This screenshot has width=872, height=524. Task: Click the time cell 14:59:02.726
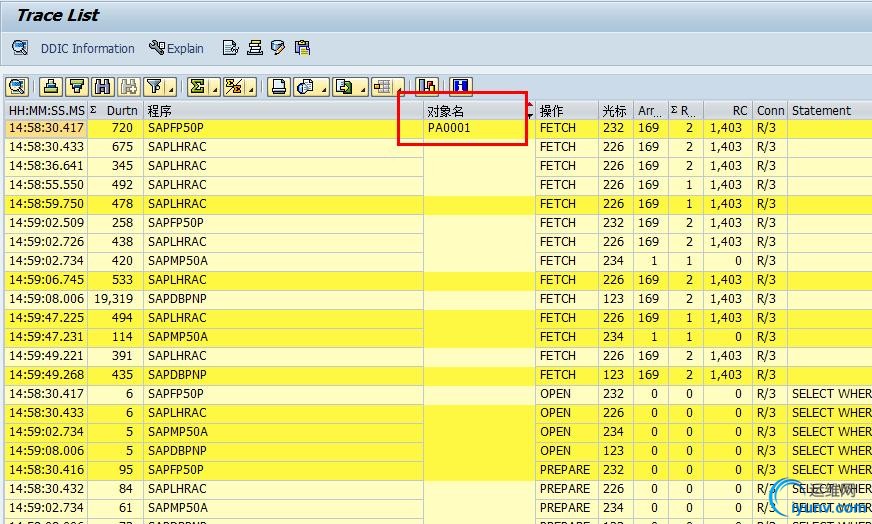(x=47, y=241)
